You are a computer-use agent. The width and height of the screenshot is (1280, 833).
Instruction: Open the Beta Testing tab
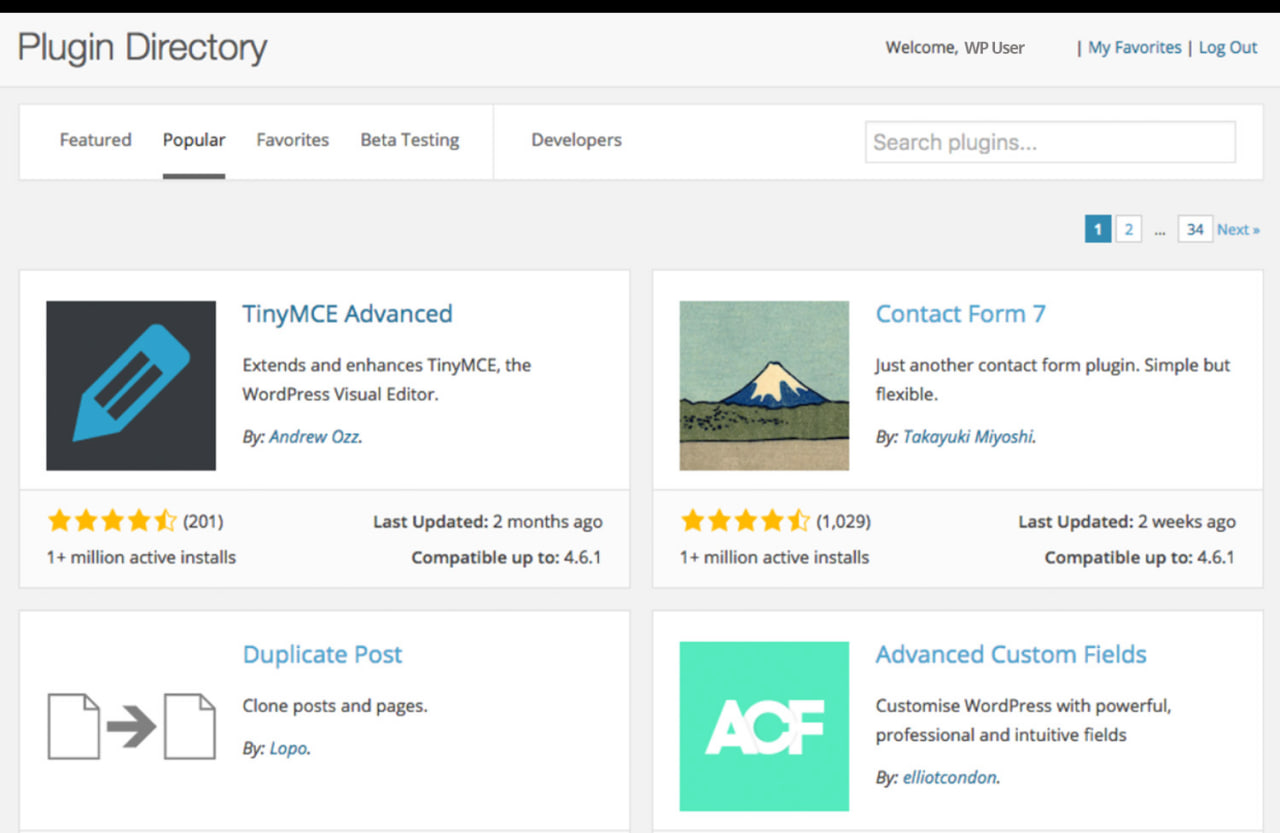click(409, 140)
